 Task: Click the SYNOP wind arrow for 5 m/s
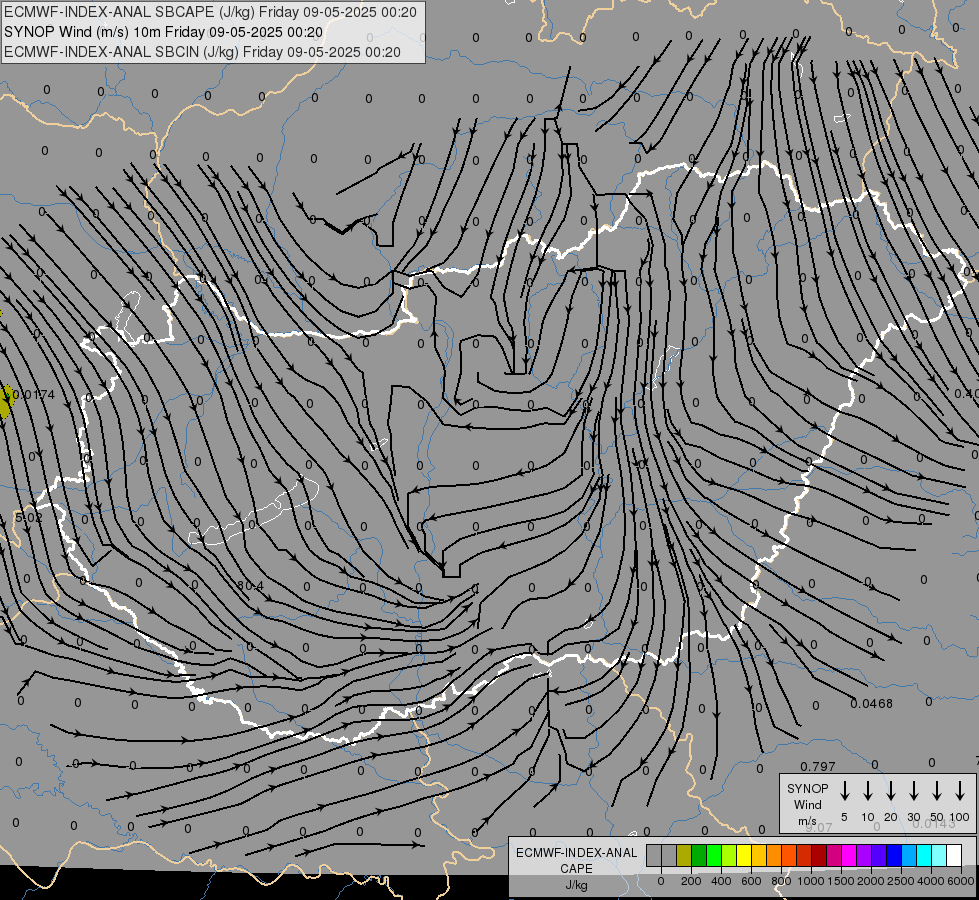(844, 790)
